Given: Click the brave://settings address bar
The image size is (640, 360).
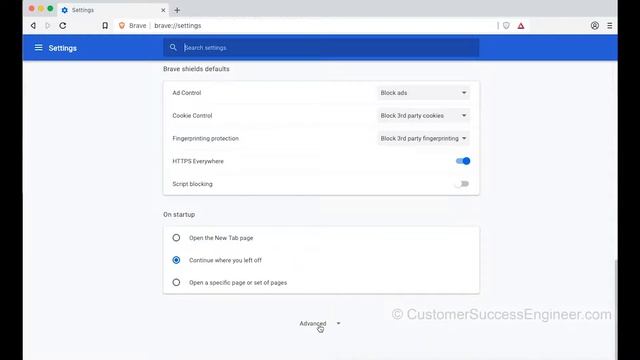Looking at the screenshot, I should [x=178, y=25].
